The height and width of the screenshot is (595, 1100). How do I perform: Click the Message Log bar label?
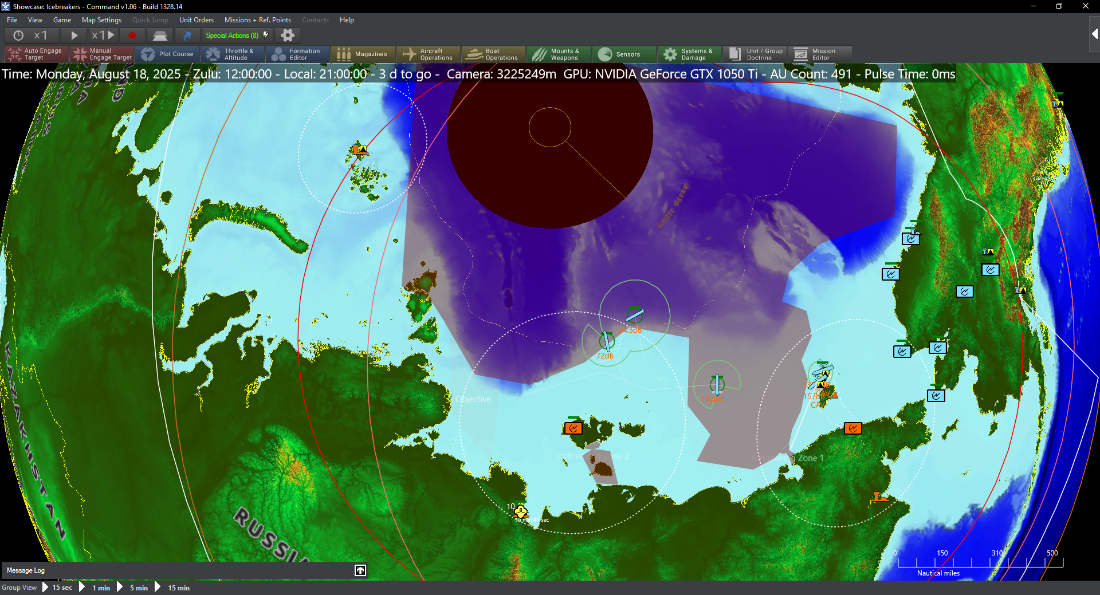tap(26, 570)
